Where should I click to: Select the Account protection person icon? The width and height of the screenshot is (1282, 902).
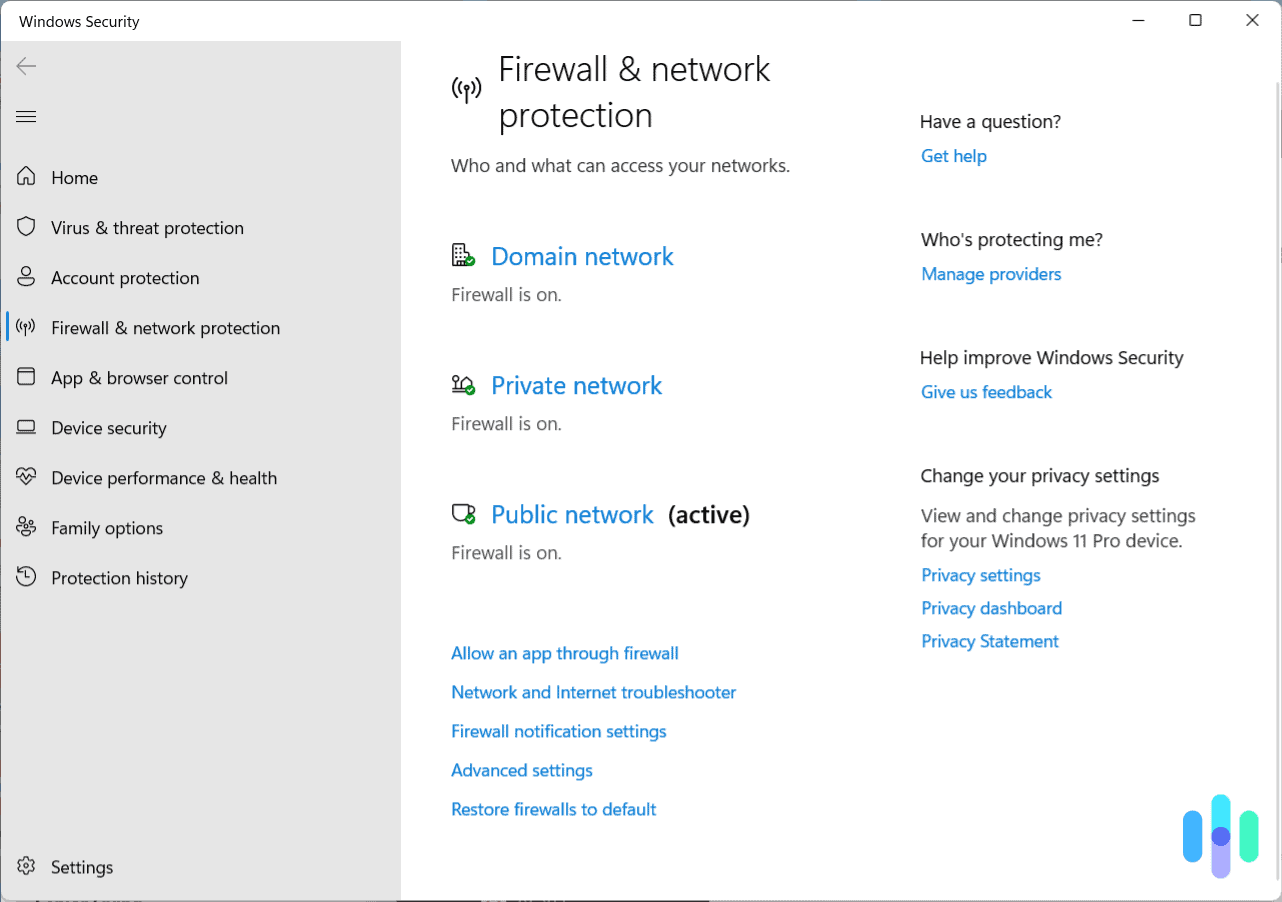pos(26,277)
